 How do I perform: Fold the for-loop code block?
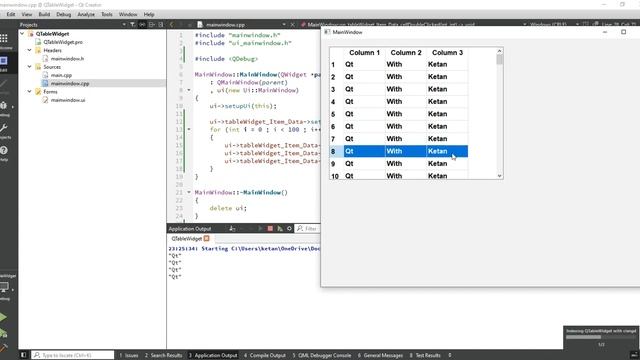point(189,129)
